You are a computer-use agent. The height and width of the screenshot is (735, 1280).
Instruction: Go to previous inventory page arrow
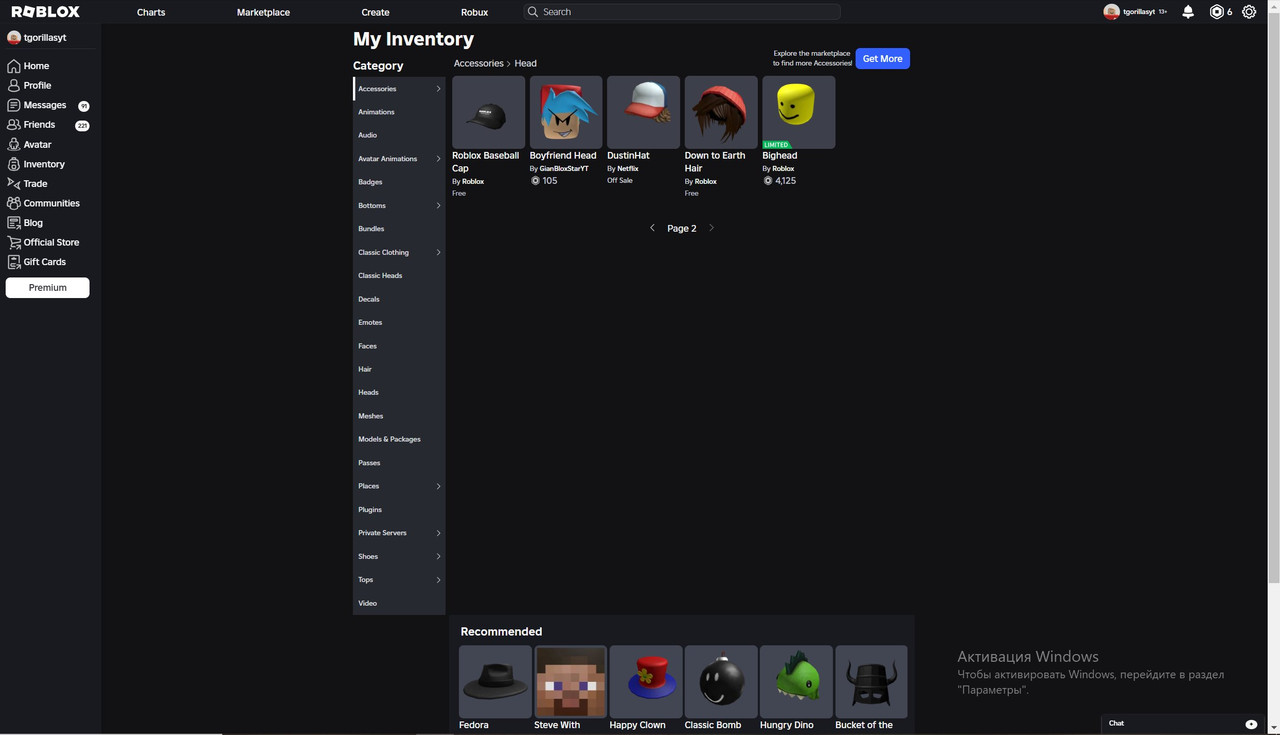tap(652, 228)
